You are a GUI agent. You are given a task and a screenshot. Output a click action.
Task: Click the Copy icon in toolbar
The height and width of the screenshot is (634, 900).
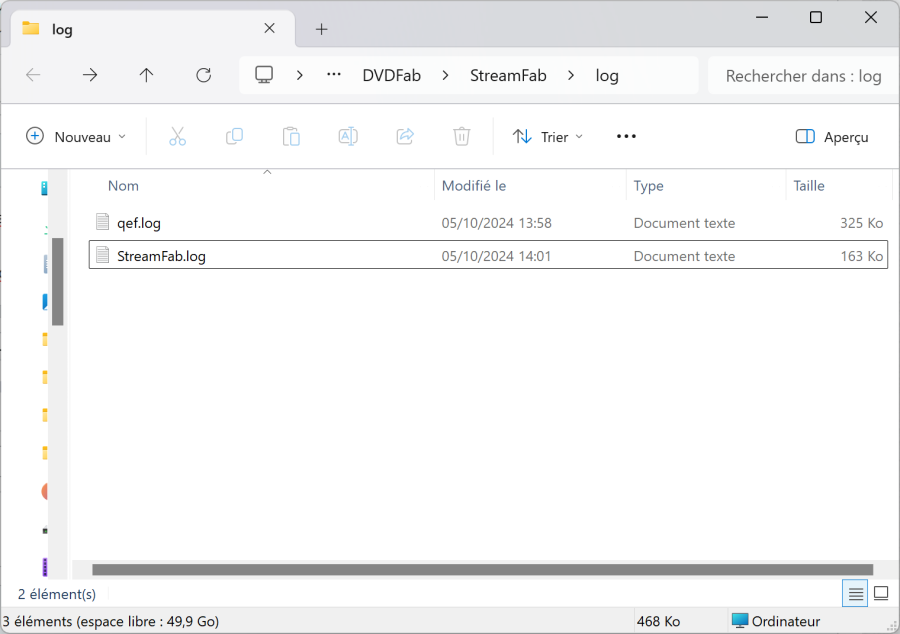(x=234, y=137)
